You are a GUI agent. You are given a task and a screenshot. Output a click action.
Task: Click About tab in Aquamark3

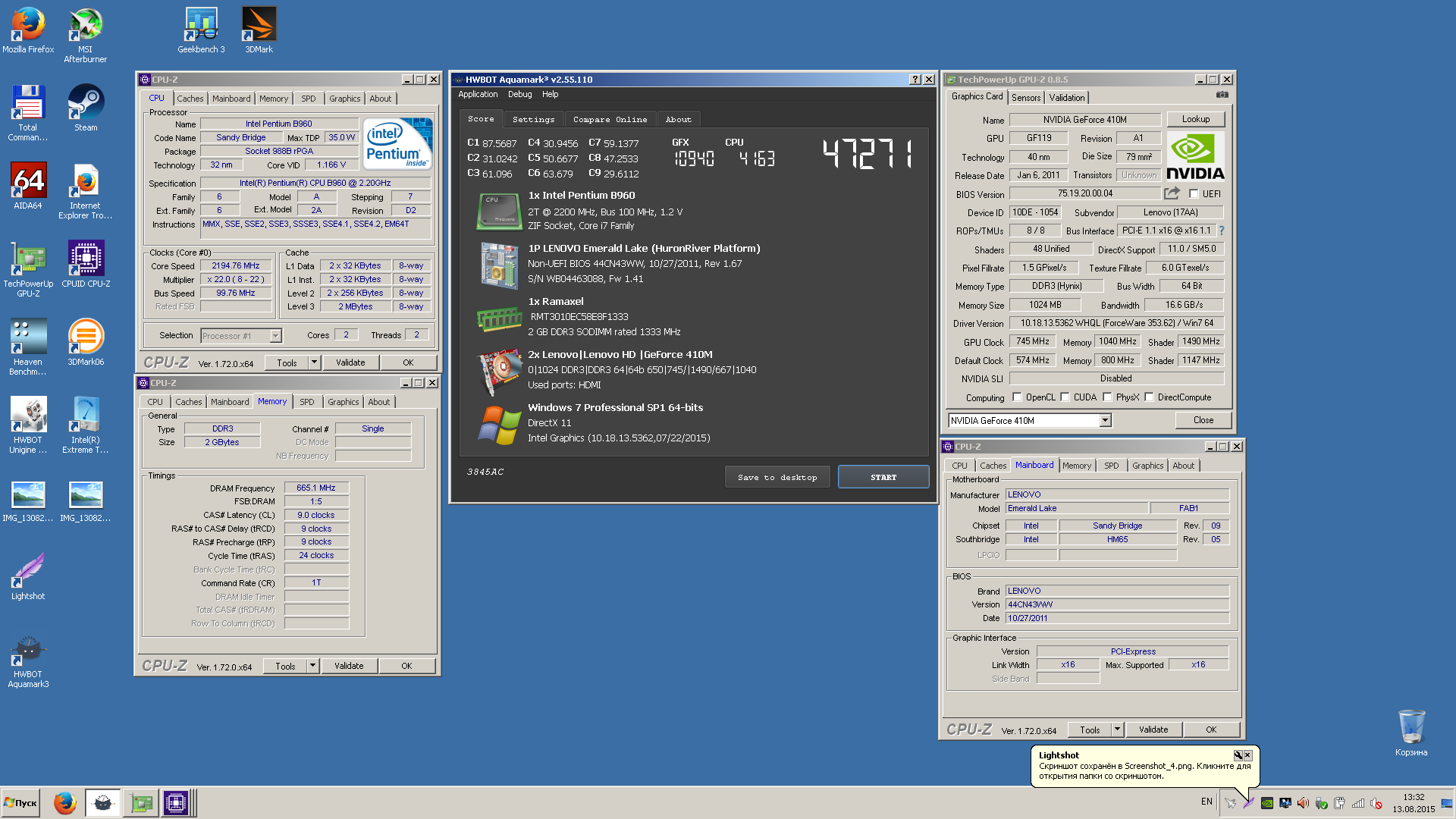pyautogui.click(x=678, y=120)
